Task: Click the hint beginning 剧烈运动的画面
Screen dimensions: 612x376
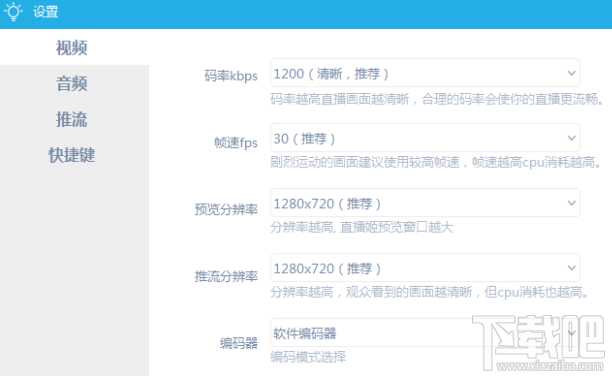Action: pyautogui.click(x=436, y=162)
